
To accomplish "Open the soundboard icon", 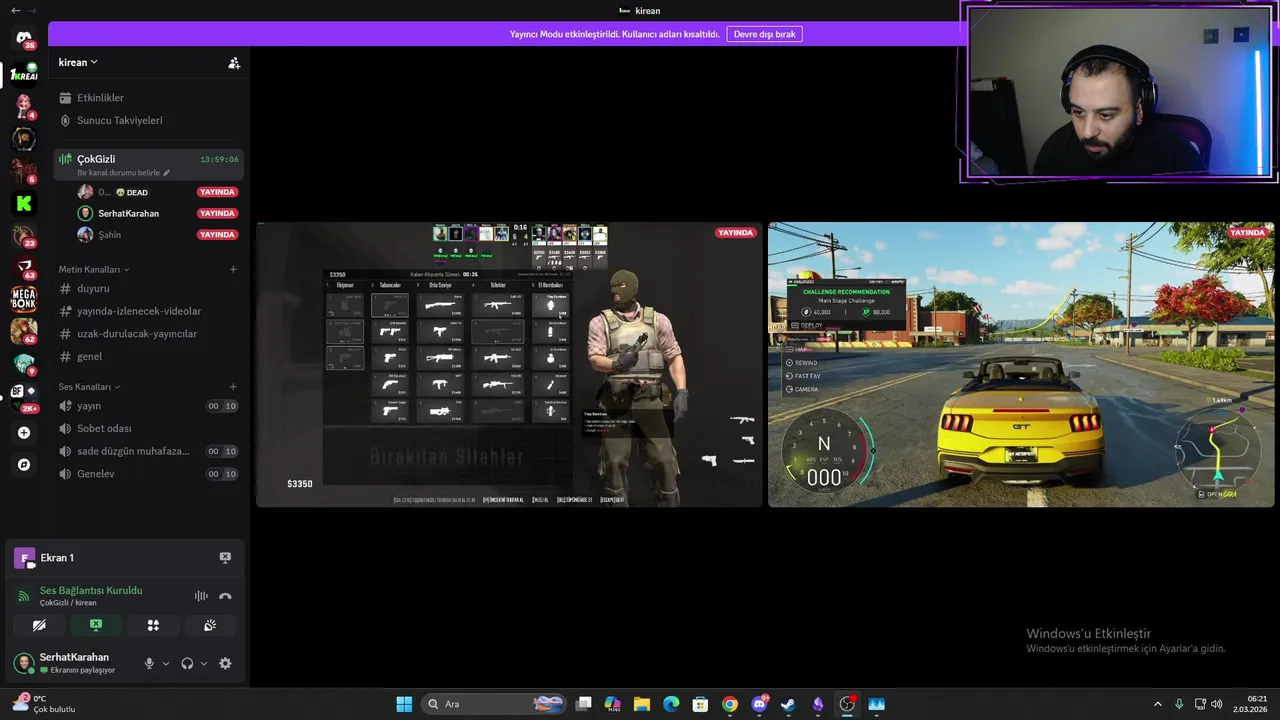I will pyautogui.click(x=210, y=625).
